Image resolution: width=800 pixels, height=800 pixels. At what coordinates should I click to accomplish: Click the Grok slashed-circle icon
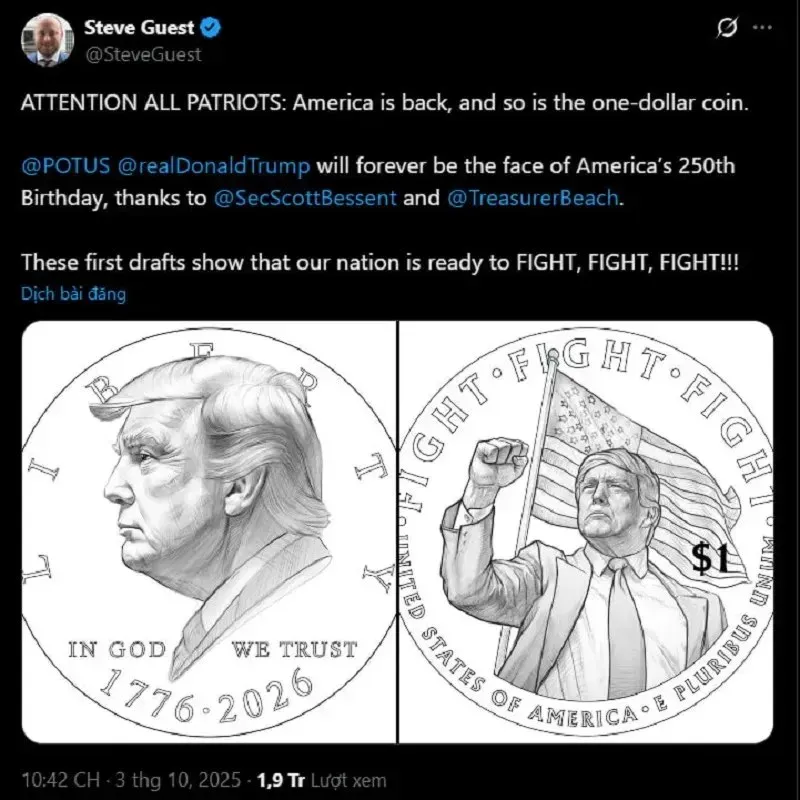(727, 27)
